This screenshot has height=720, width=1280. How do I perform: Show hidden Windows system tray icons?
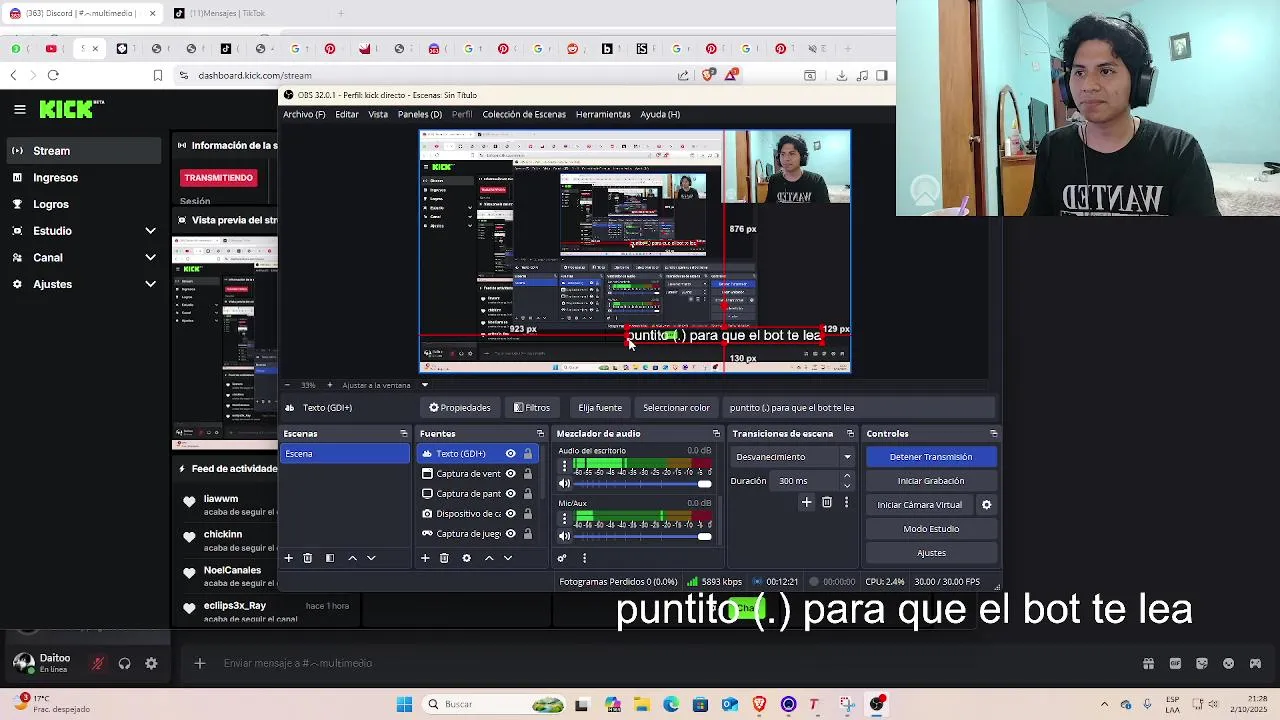[1104, 704]
